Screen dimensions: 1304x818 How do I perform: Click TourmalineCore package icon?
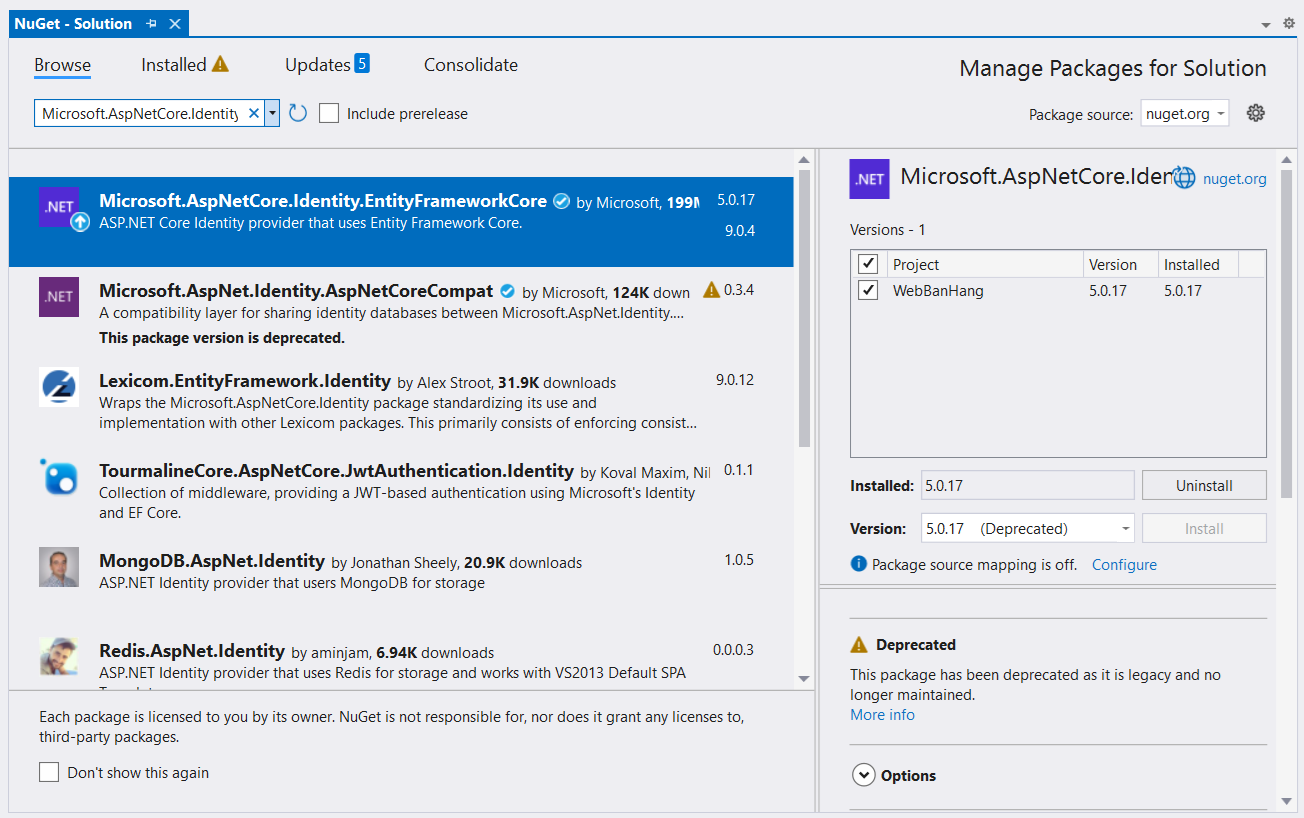pos(59,477)
